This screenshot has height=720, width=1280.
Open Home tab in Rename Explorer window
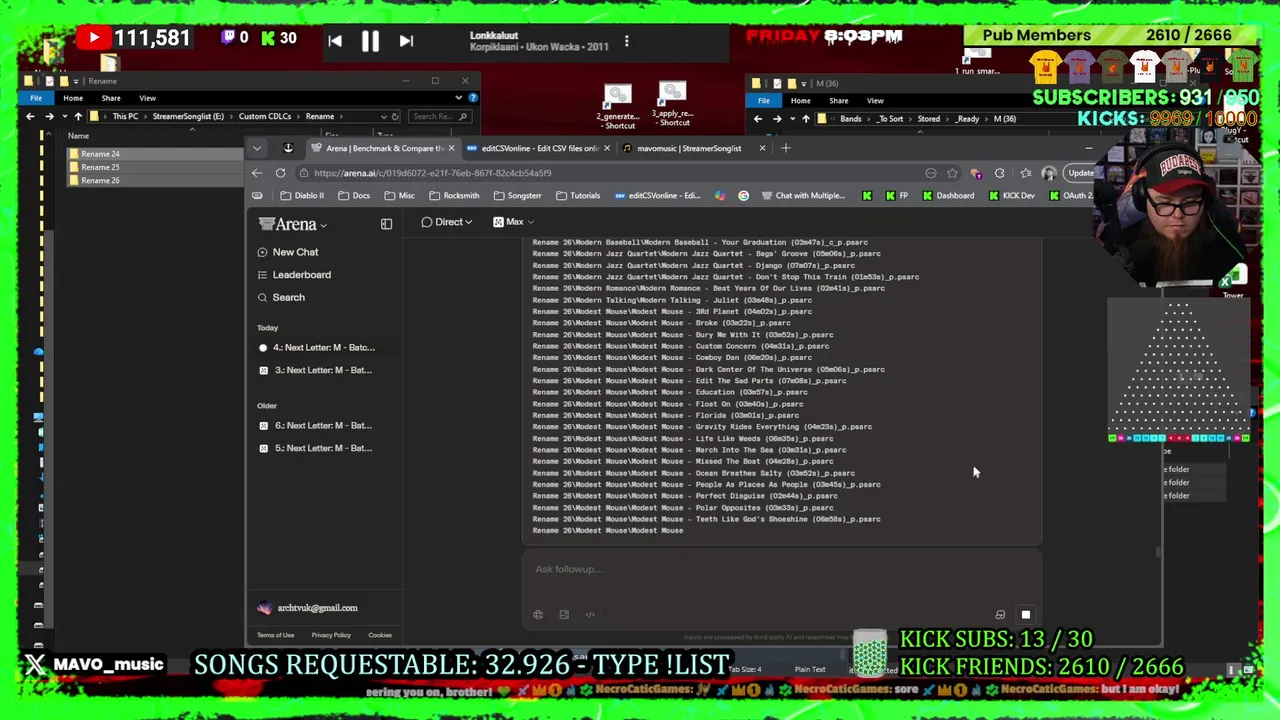[x=73, y=98]
